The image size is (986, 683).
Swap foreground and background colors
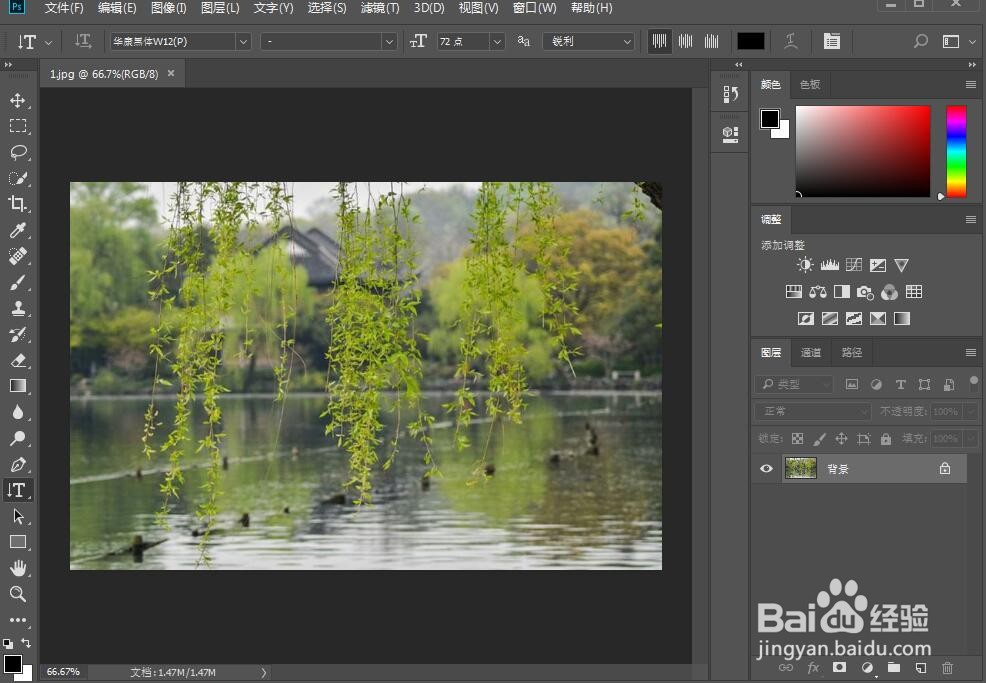tap(26, 643)
